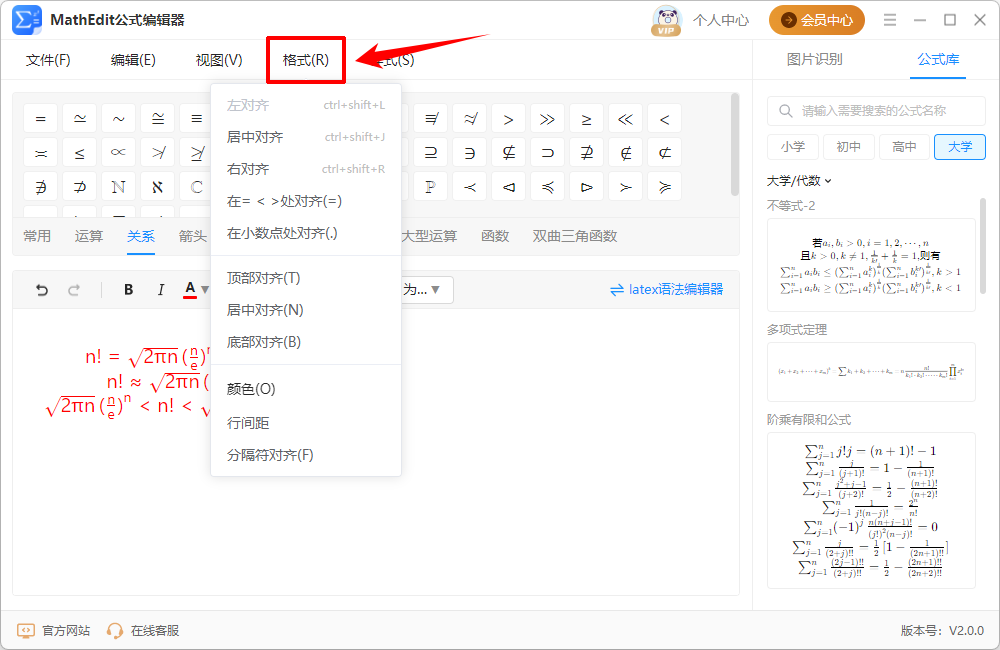Select the 大学 level filter
This screenshot has width=1000, height=650.
coord(960,147)
